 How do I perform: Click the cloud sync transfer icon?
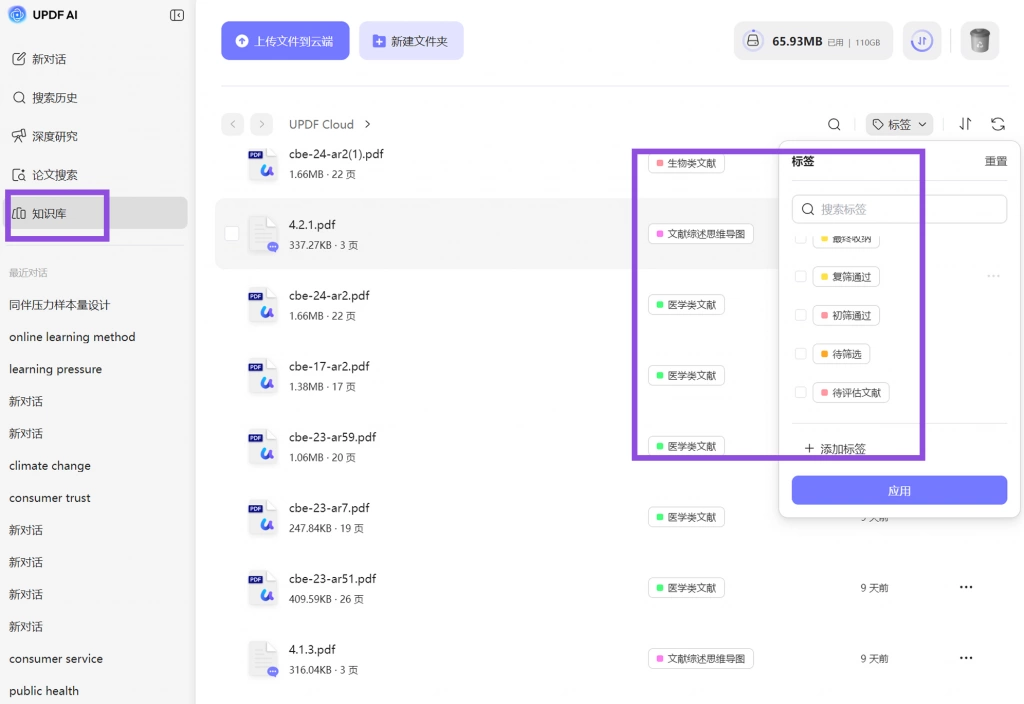click(921, 41)
